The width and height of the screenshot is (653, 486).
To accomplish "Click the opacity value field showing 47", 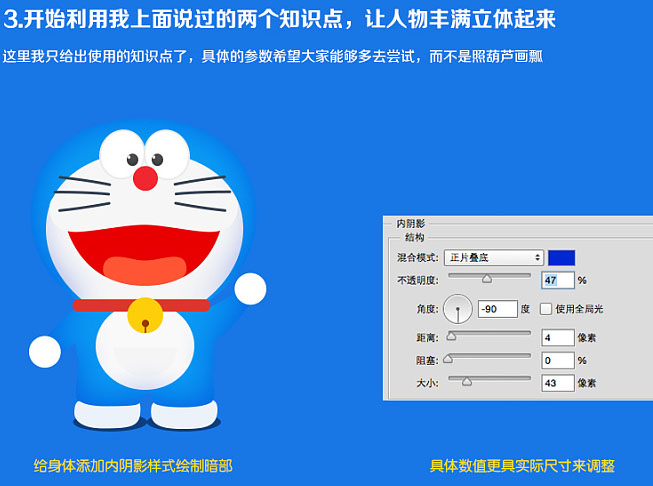I will pyautogui.click(x=558, y=280).
